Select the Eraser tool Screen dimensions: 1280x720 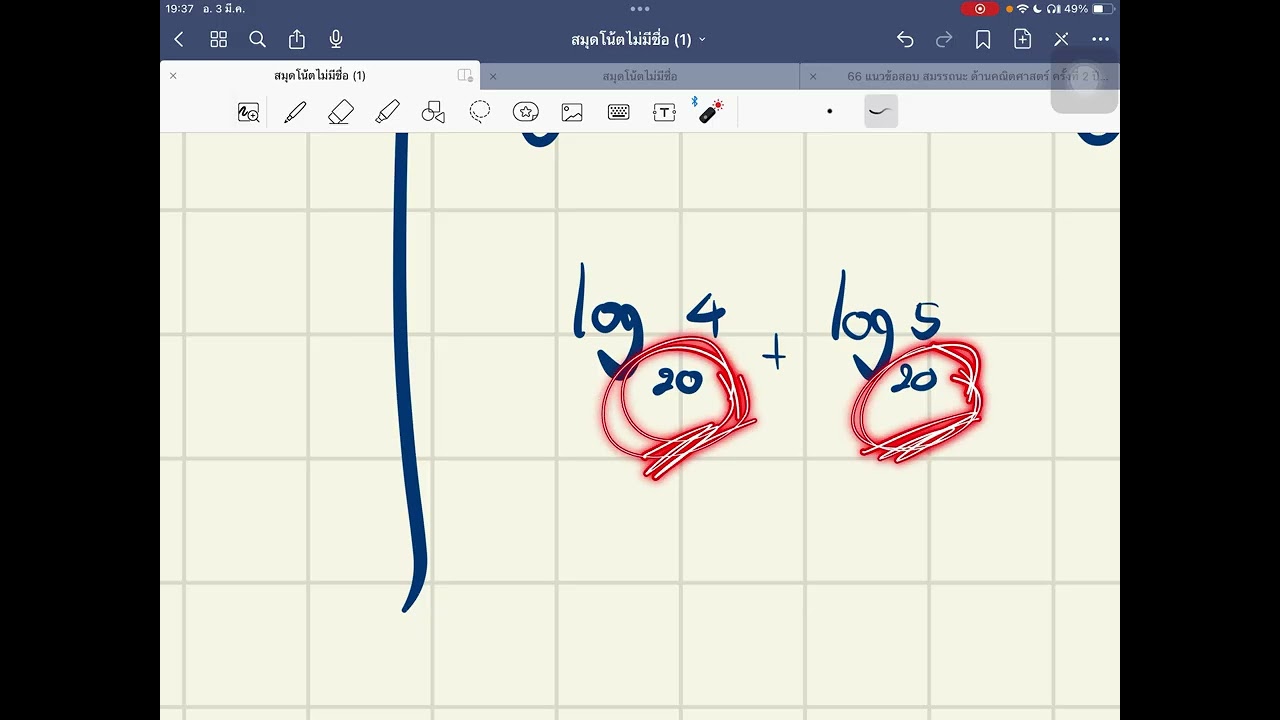tap(341, 112)
